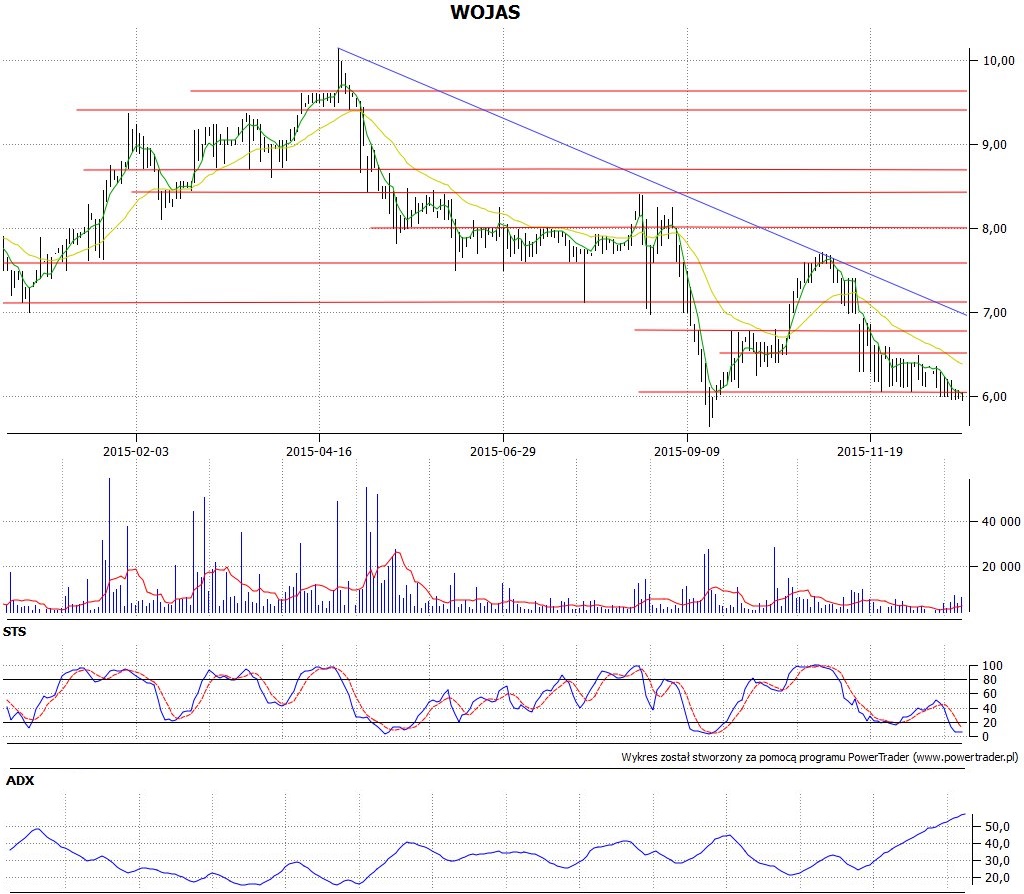
Task: Click the STS indicator heading
Action: tap(14, 631)
